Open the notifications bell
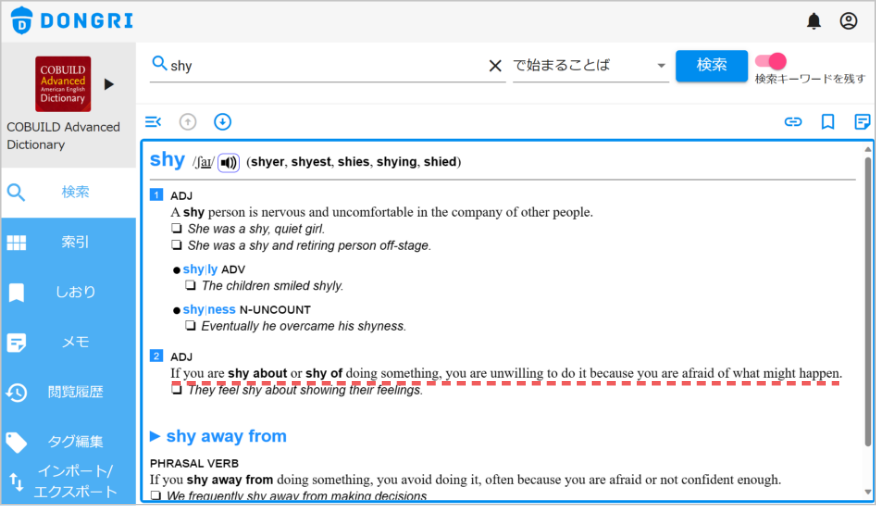Image resolution: width=876 pixels, height=506 pixels. click(814, 21)
